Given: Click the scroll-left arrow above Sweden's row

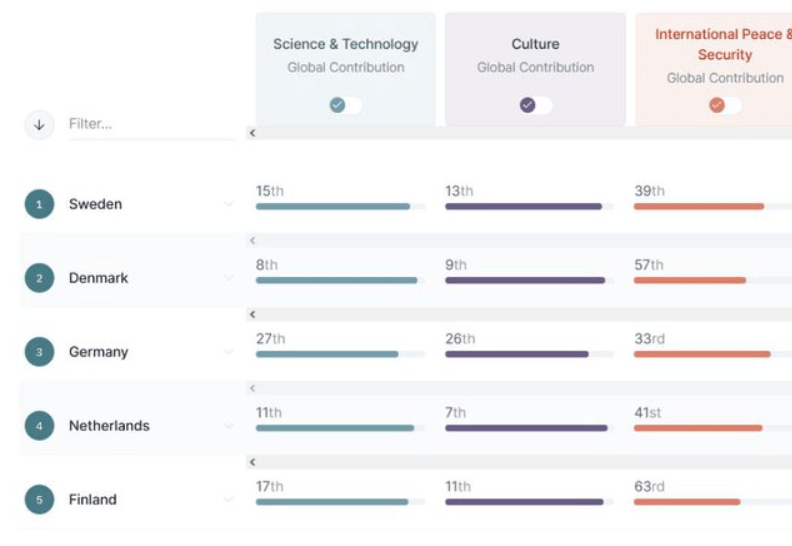Looking at the screenshot, I should click(253, 133).
